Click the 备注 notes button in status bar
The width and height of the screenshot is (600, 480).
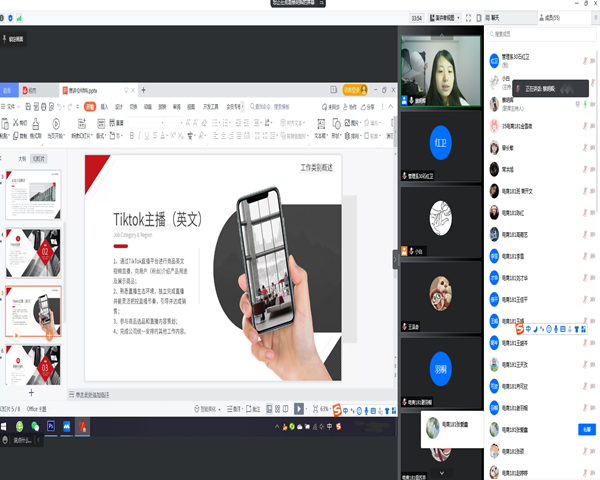click(254, 409)
